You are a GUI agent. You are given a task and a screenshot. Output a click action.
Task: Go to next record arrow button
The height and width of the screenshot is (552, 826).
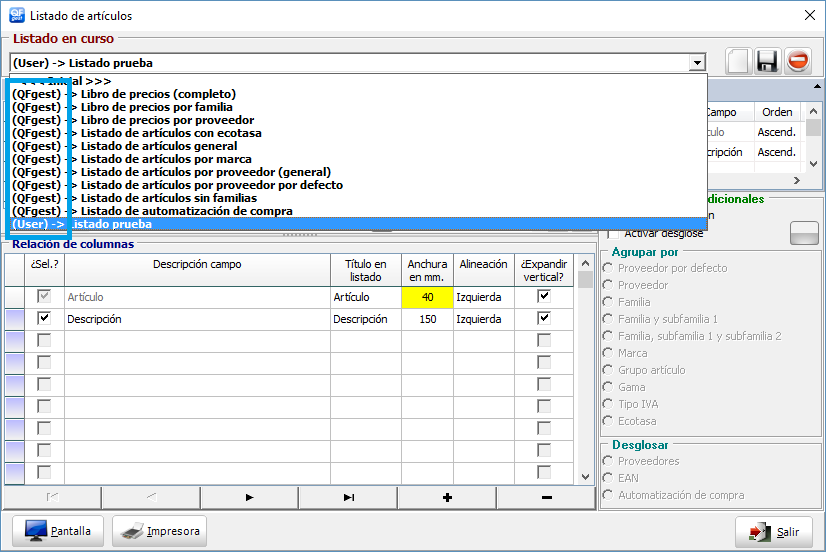tap(249, 497)
